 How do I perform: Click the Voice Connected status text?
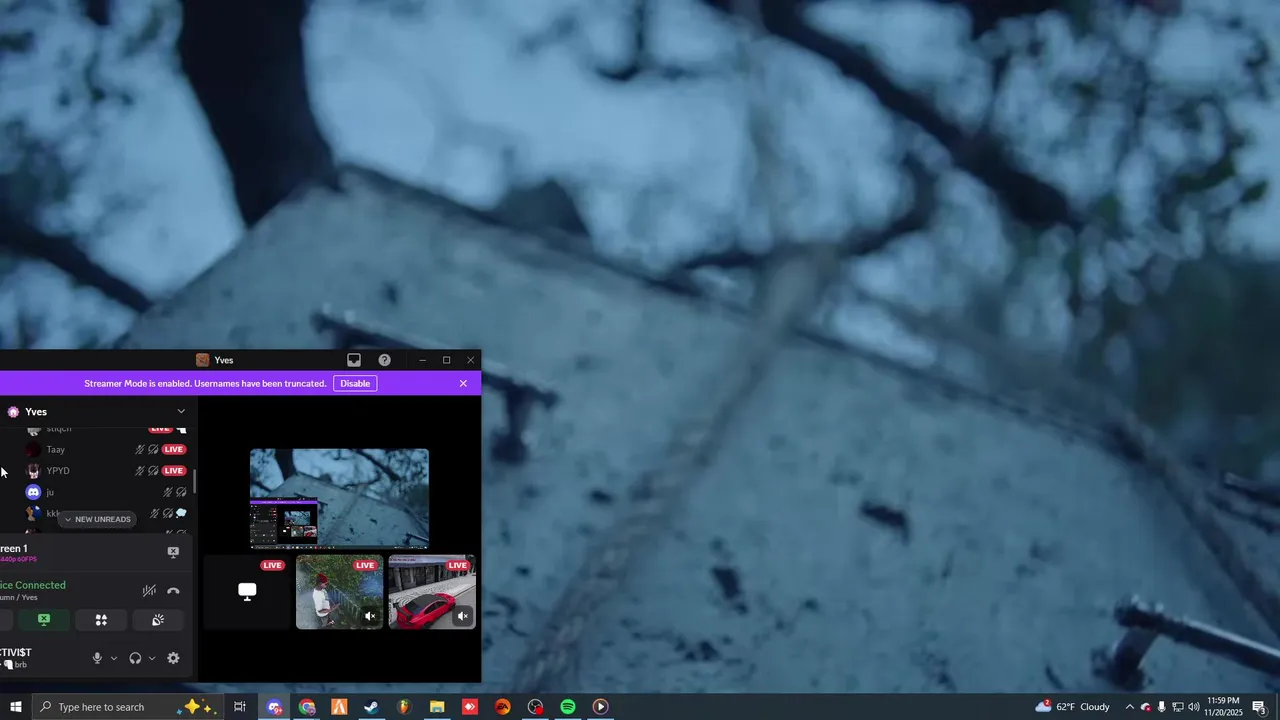pyautogui.click(x=33, y=585)
